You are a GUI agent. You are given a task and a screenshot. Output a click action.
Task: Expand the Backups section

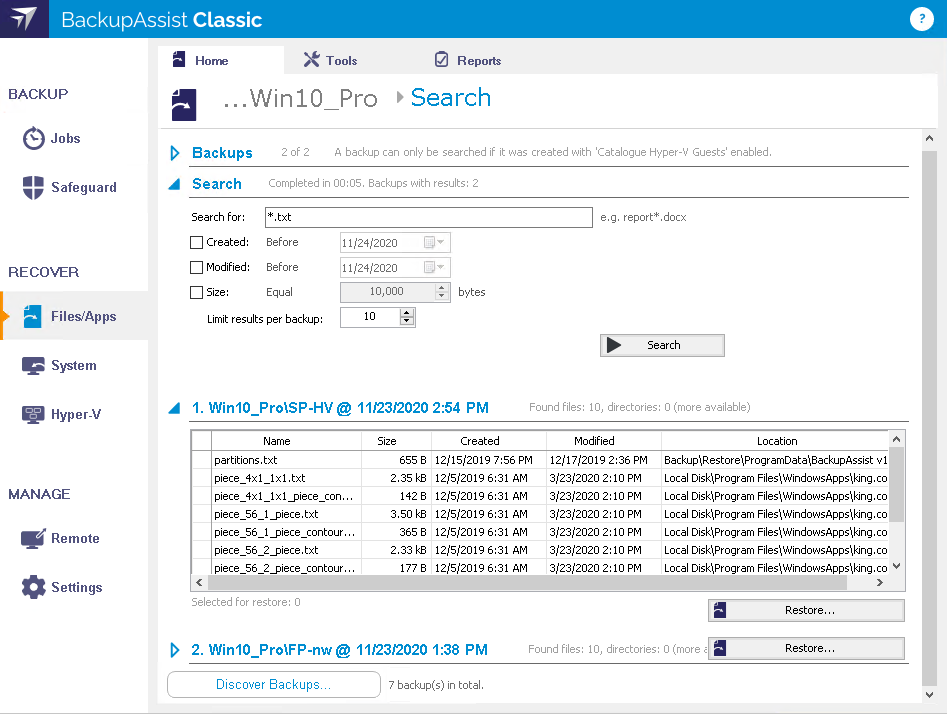click(175, 153)
